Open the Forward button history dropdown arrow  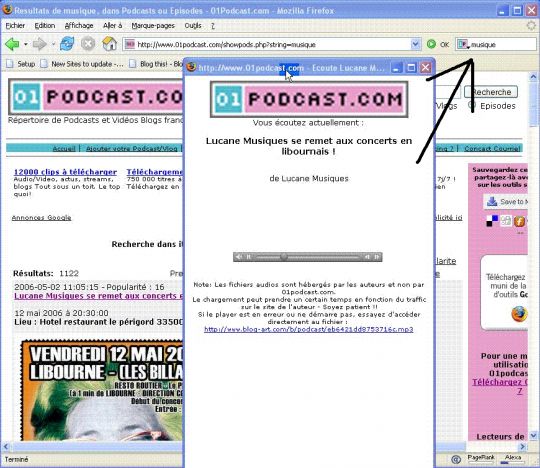click(x=53, y=44)
